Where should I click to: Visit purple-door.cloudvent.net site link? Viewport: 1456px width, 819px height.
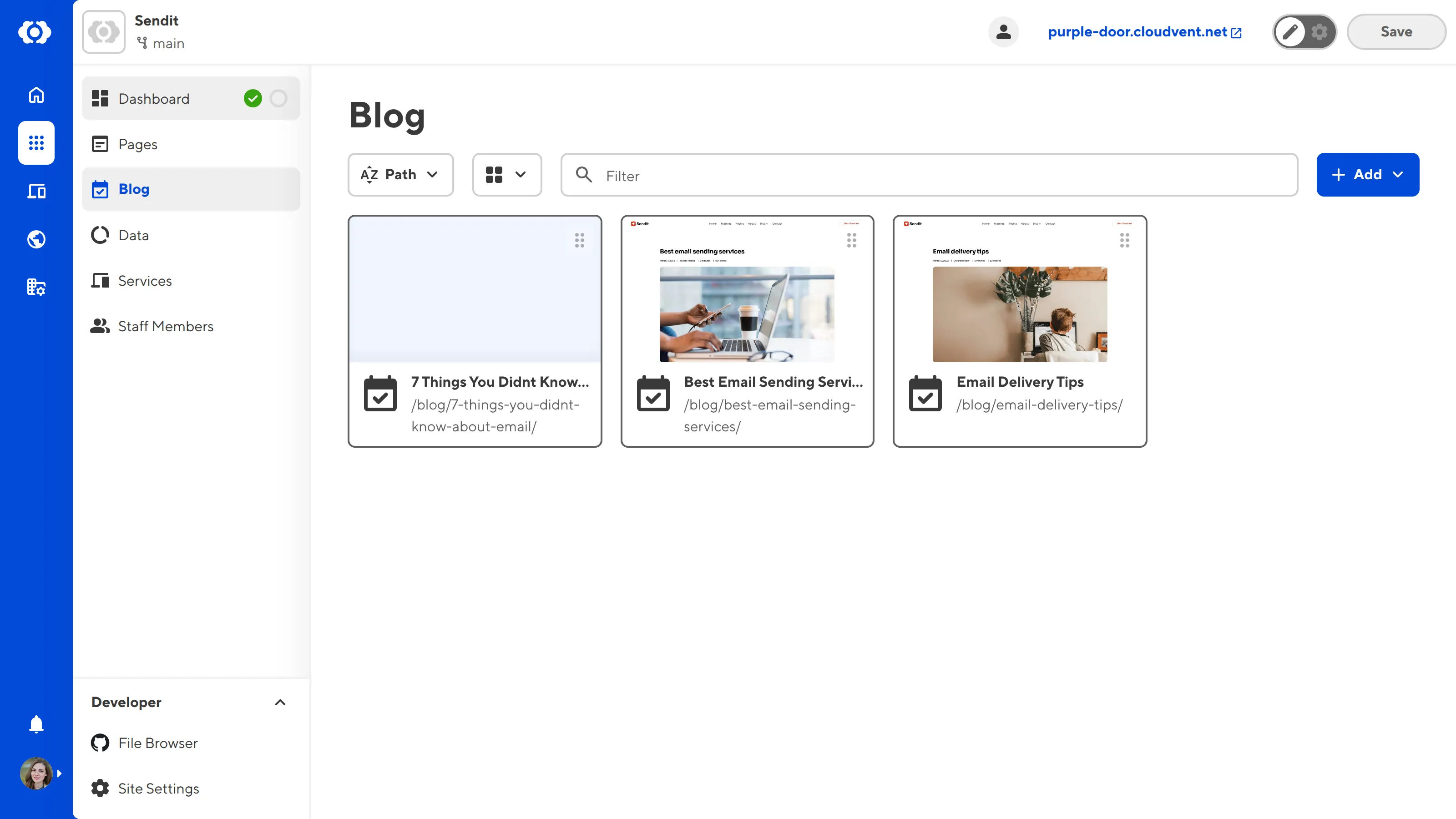pyautogui.click(x=1137, y=32)
